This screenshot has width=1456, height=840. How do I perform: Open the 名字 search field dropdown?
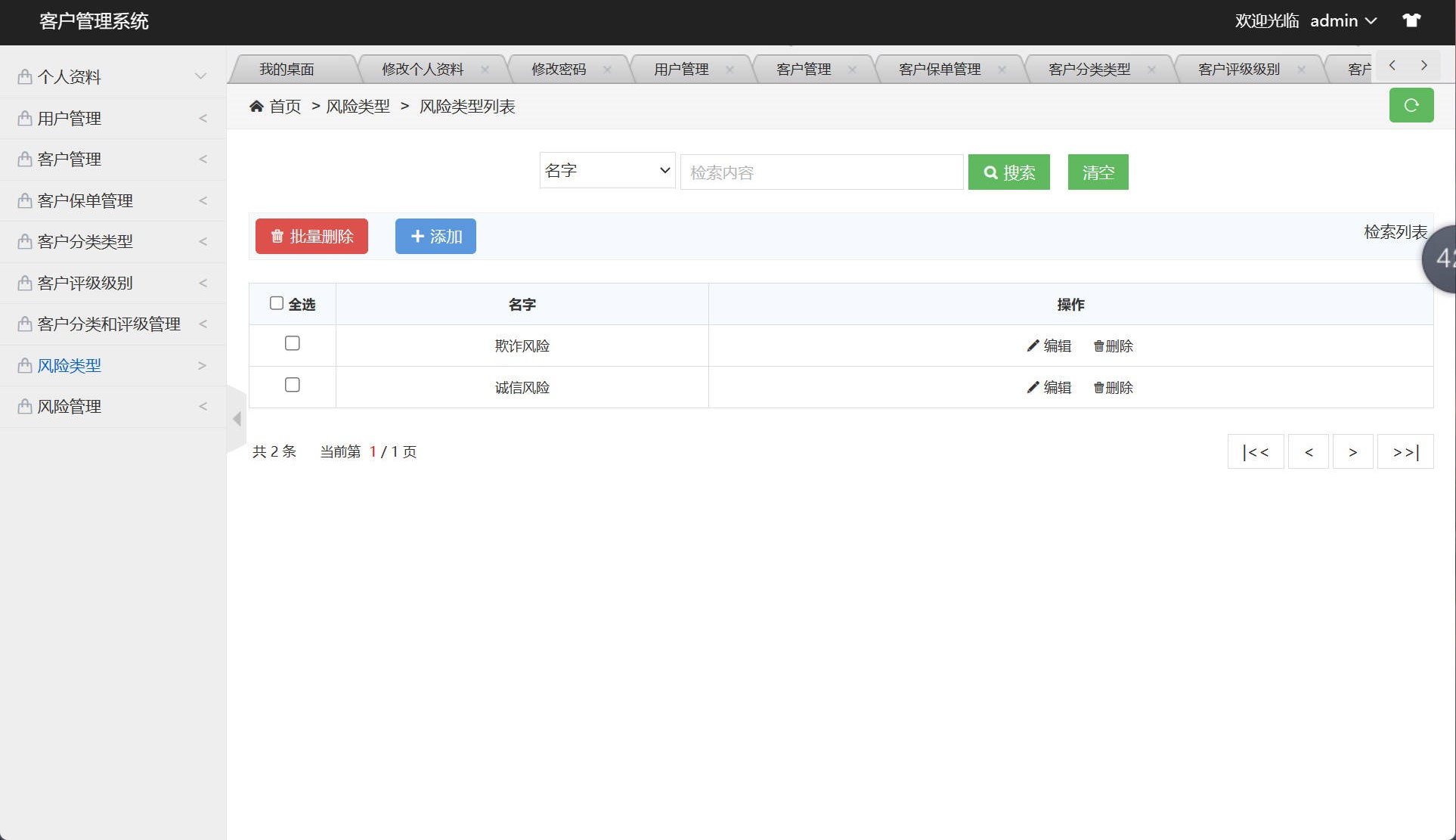click(606, 170)
